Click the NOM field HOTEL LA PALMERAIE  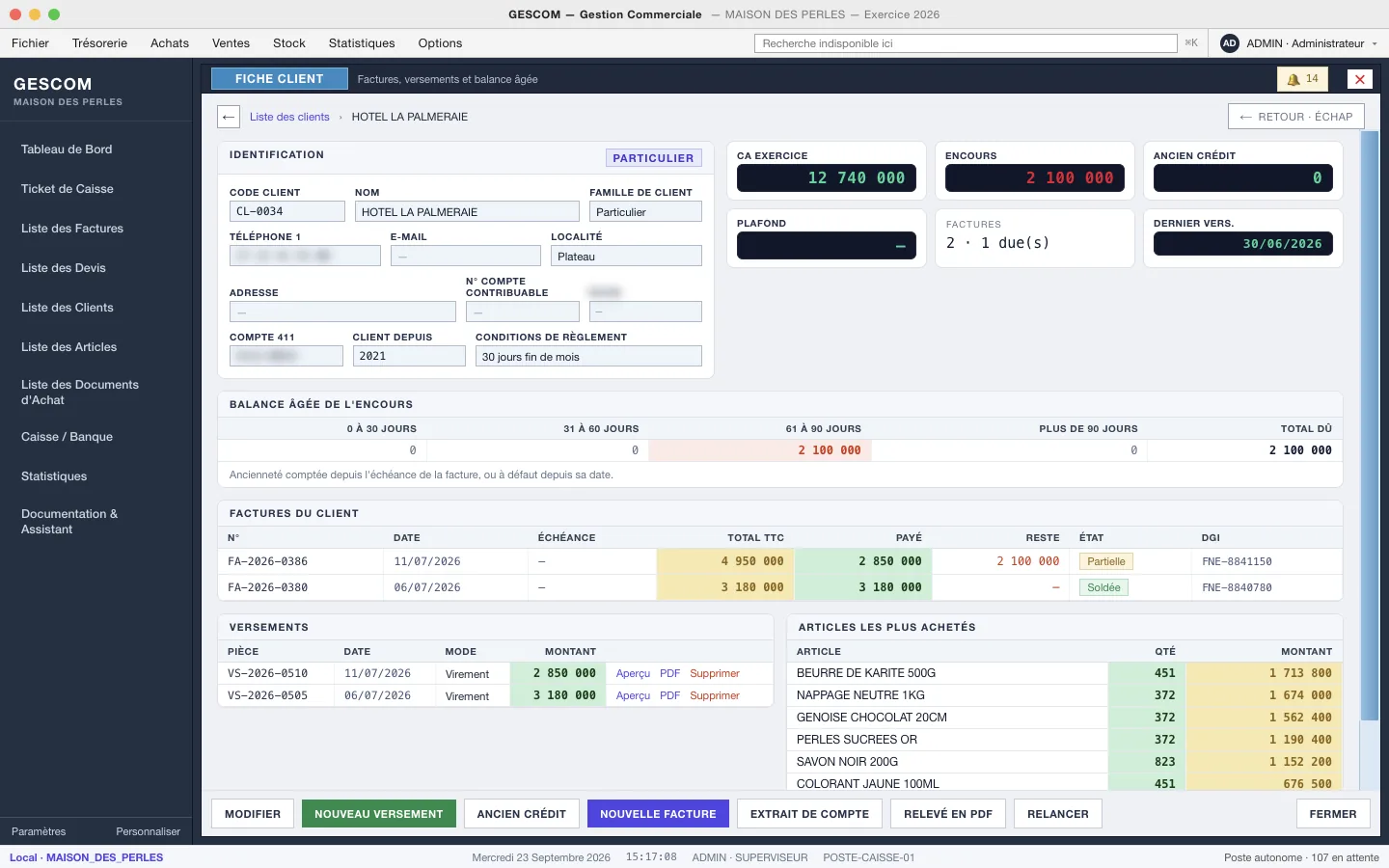467,211
